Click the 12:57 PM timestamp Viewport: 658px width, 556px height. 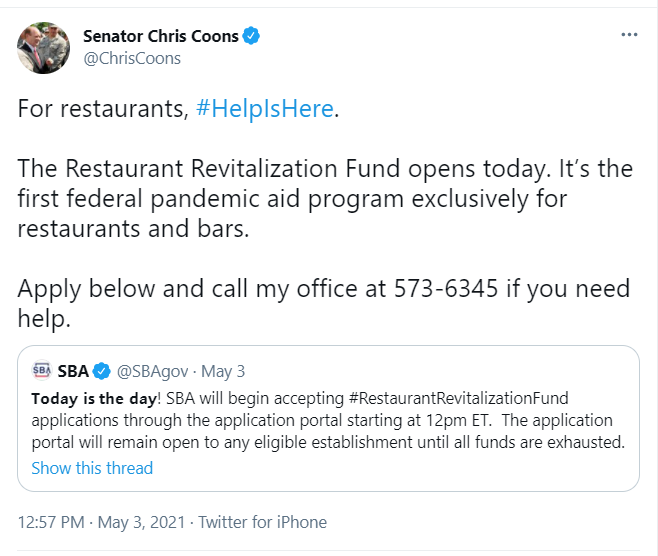pos(51,522)
